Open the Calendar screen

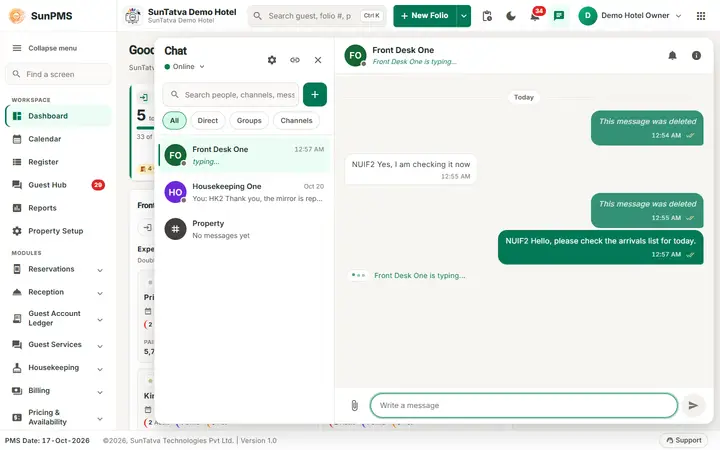pyautogui.click(x=58, y=139)
